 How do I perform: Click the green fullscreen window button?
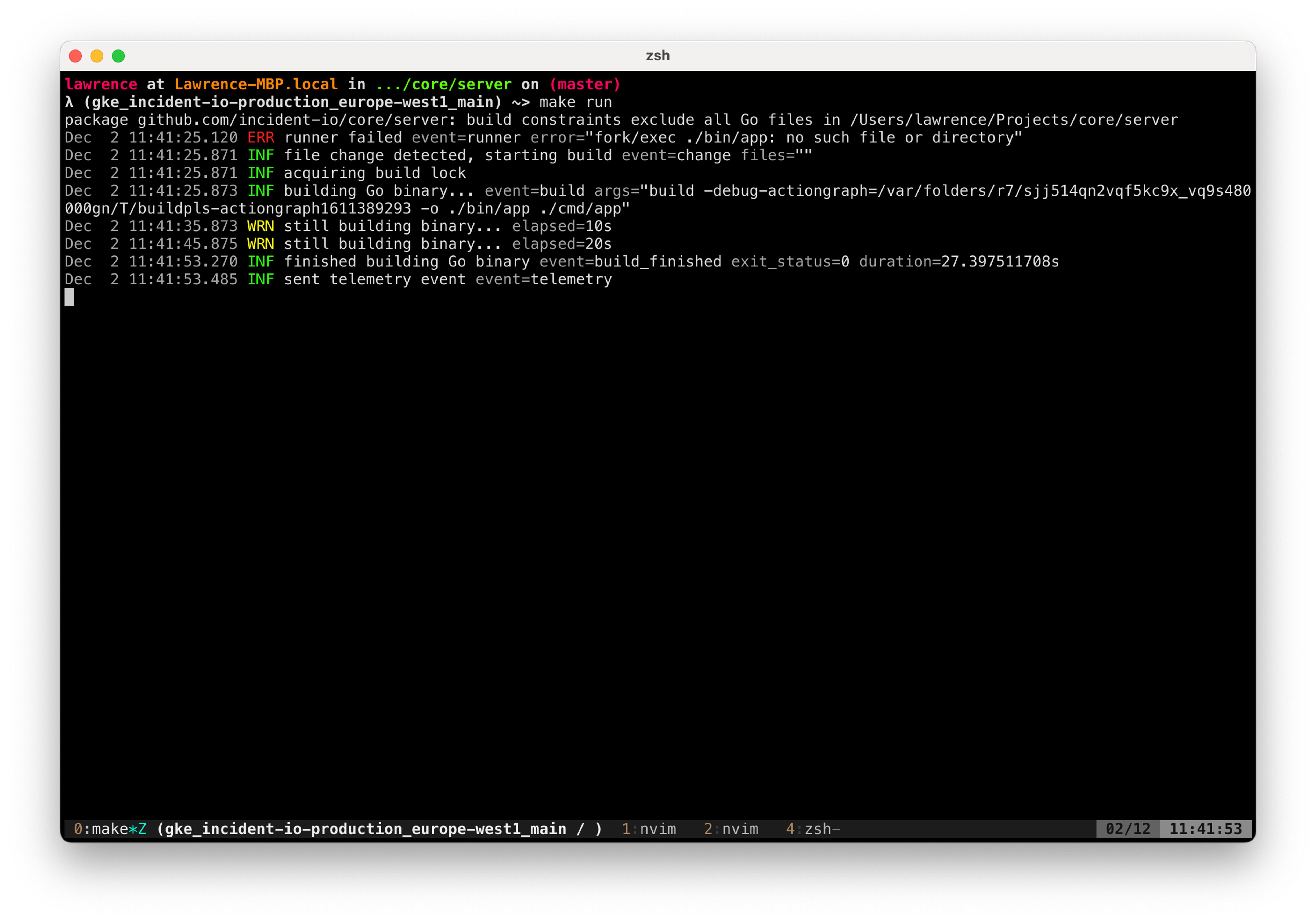tap(118, 56)
